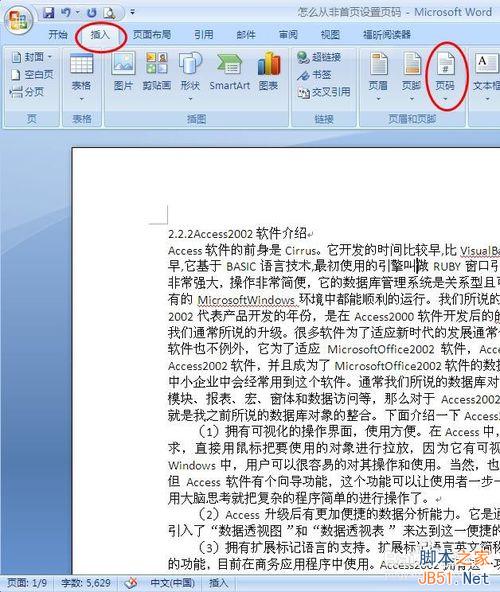
Task: Insert a chart with 图表
Action: (269, 72)
